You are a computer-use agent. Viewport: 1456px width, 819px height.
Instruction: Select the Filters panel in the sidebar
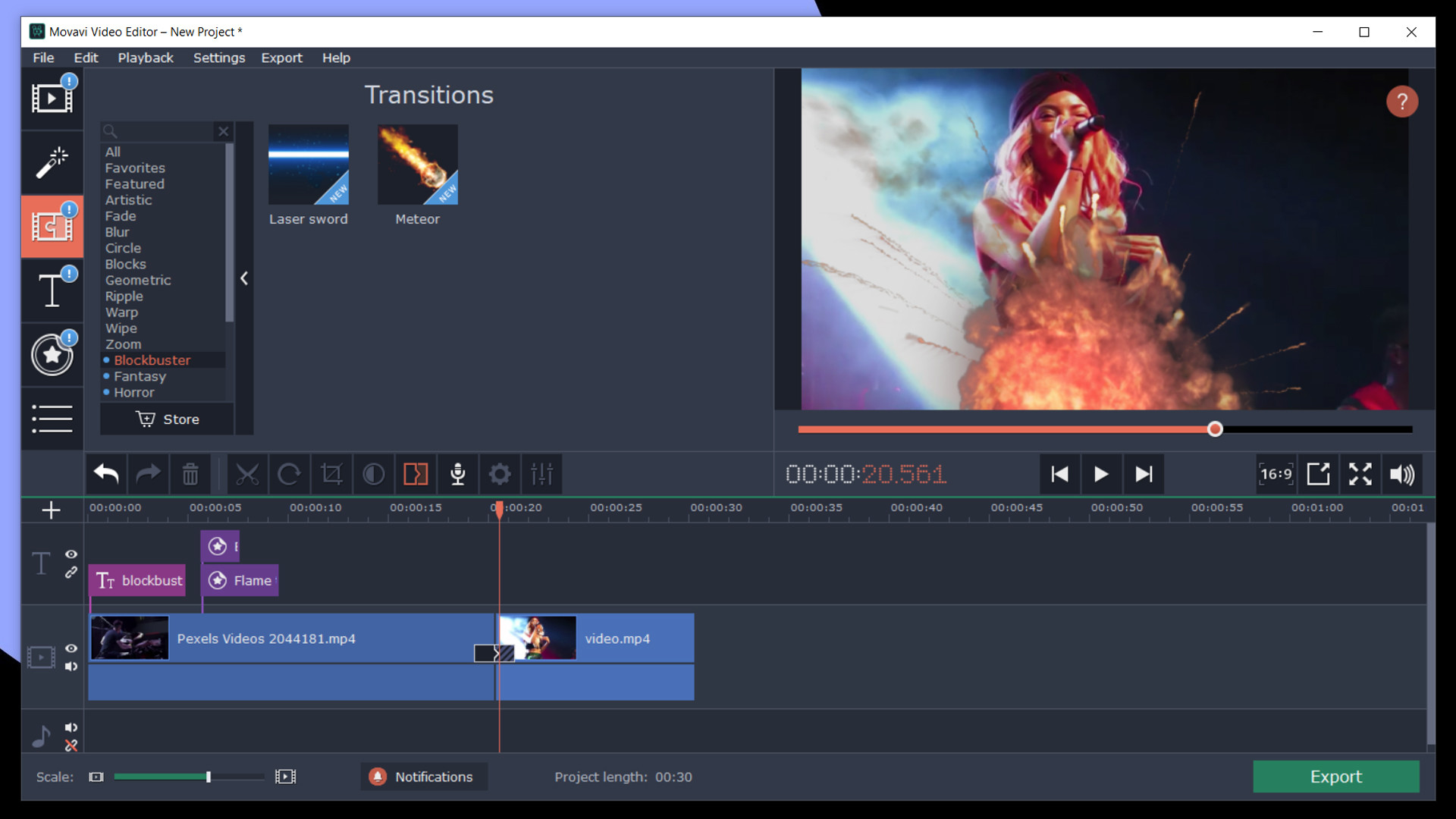(52, 162)
